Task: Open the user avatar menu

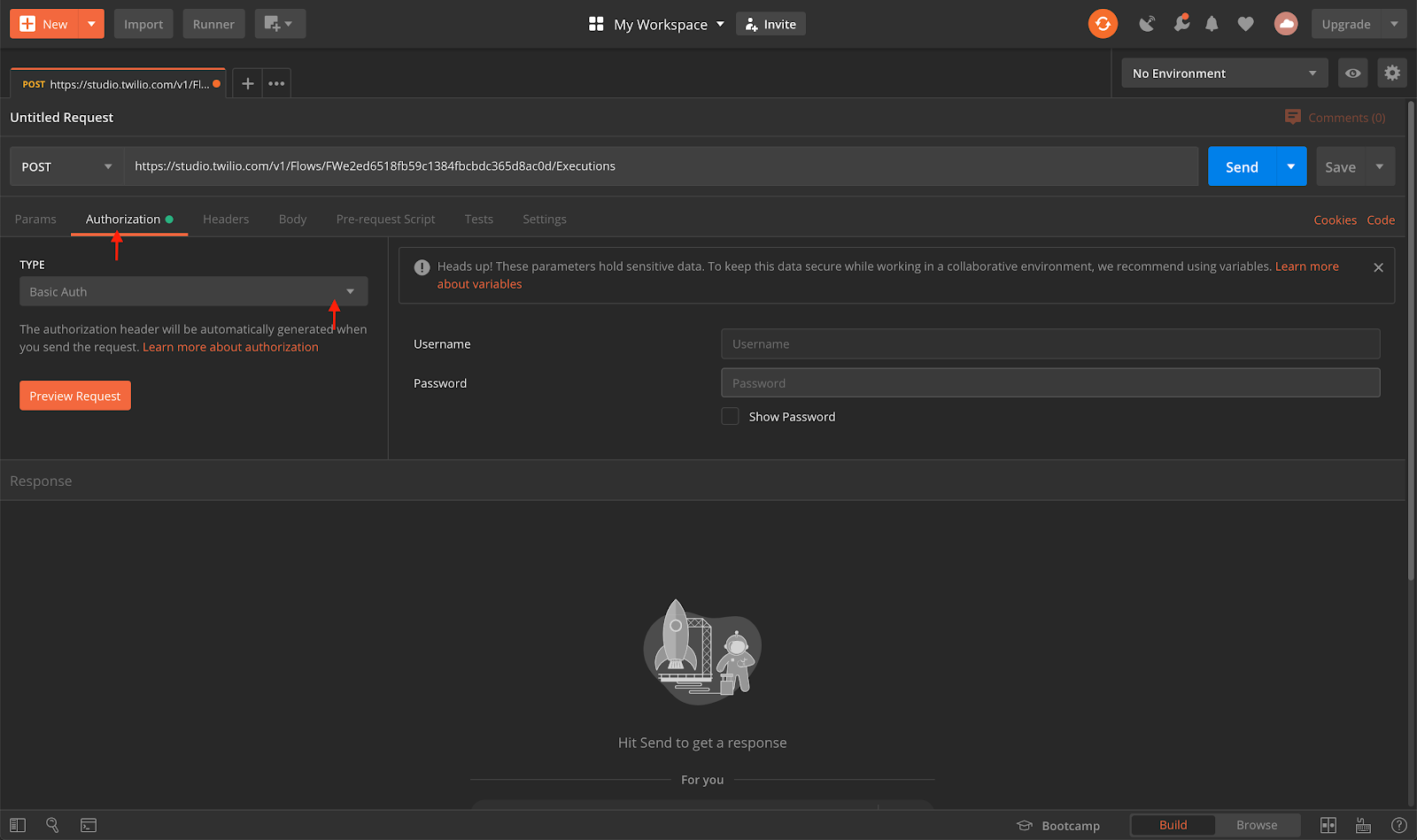Action: pos(1286,24)
